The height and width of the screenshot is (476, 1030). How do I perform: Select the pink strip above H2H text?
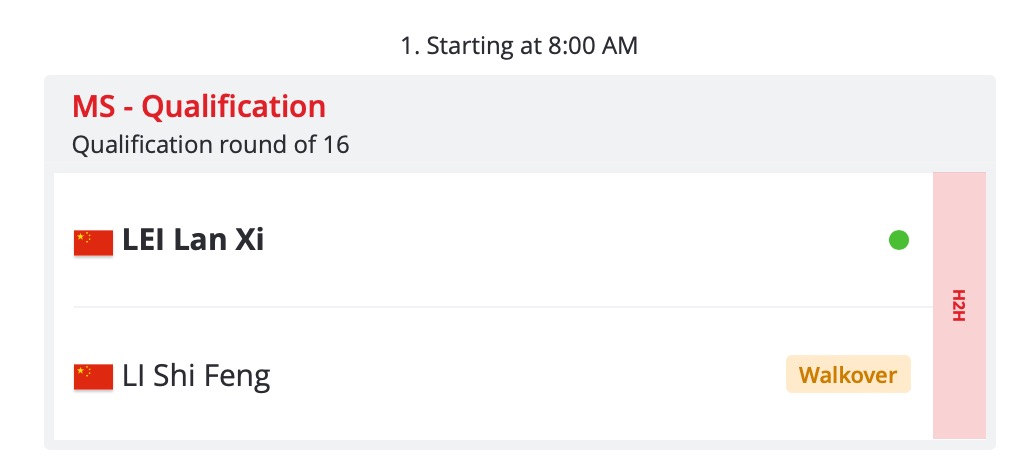[959, 230]
